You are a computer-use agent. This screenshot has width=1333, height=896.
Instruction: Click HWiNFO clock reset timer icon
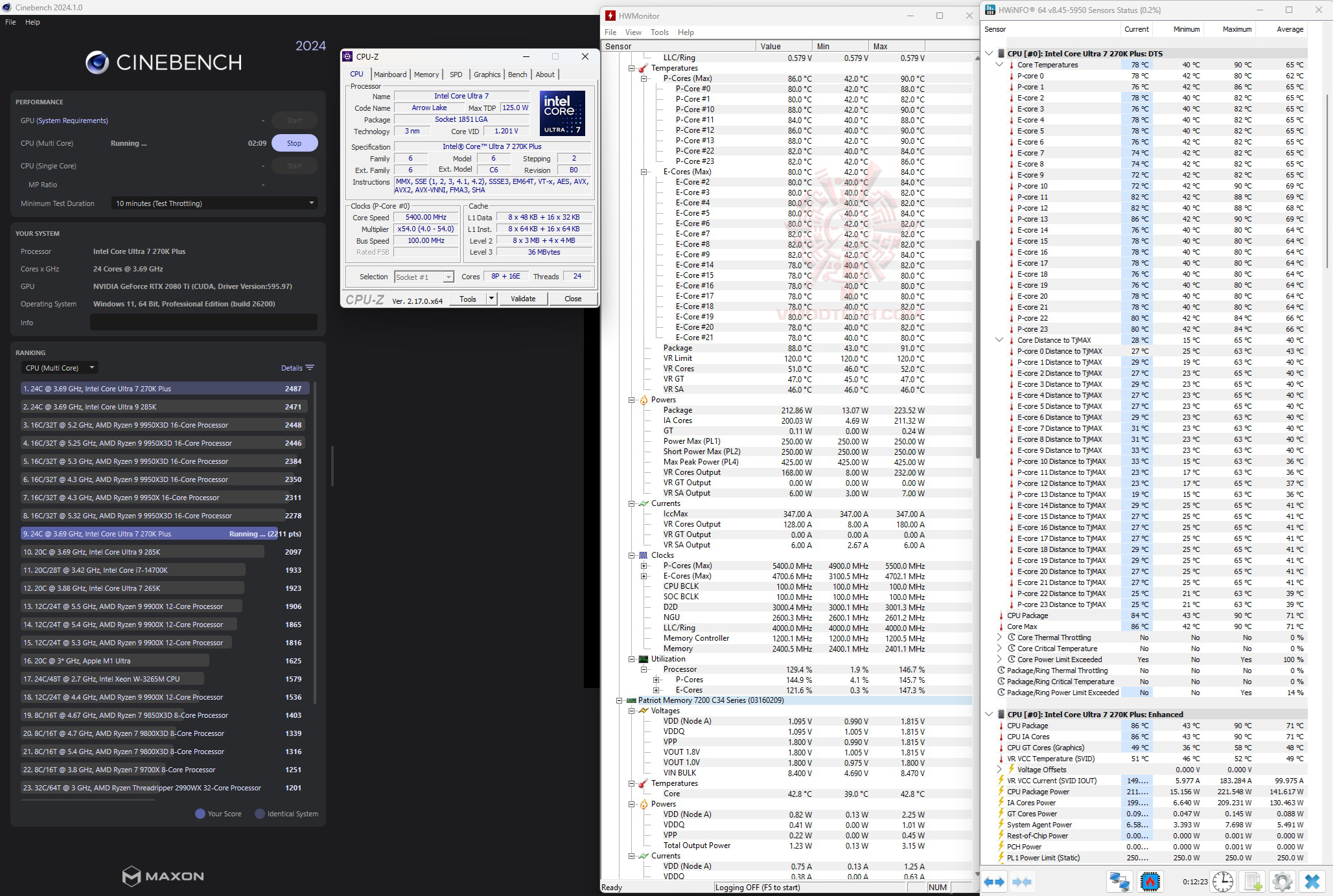click(1223, 881)
